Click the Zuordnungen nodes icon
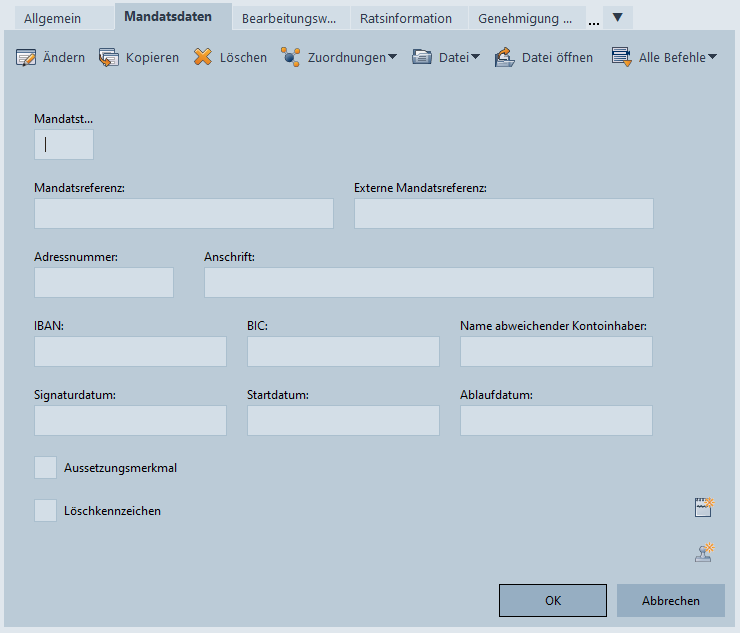Viewport: 740px width, 633px height. [290, 57]
